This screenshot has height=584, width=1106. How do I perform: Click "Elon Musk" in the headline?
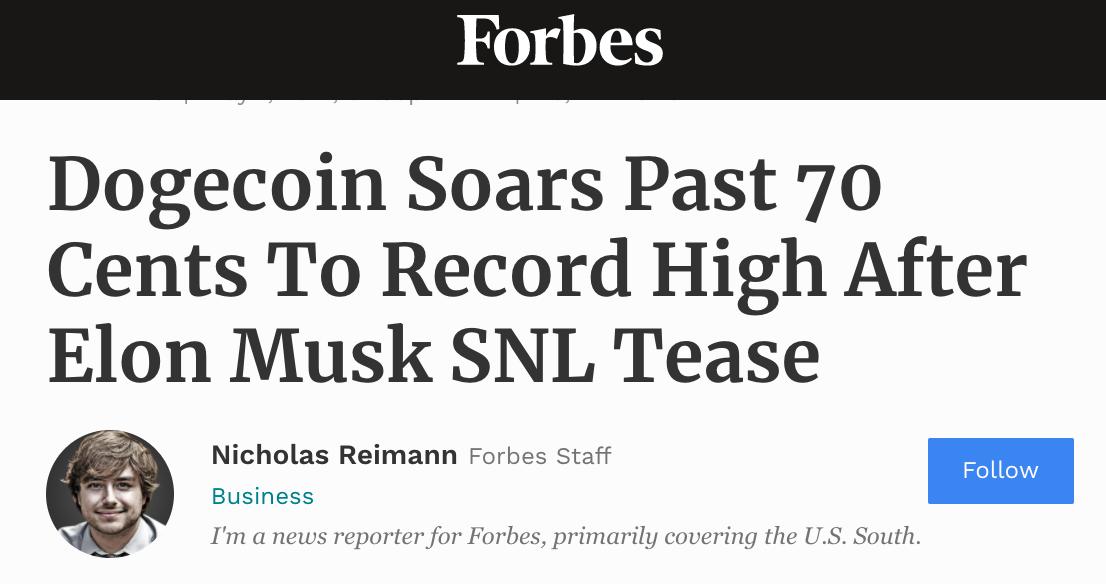240,357
